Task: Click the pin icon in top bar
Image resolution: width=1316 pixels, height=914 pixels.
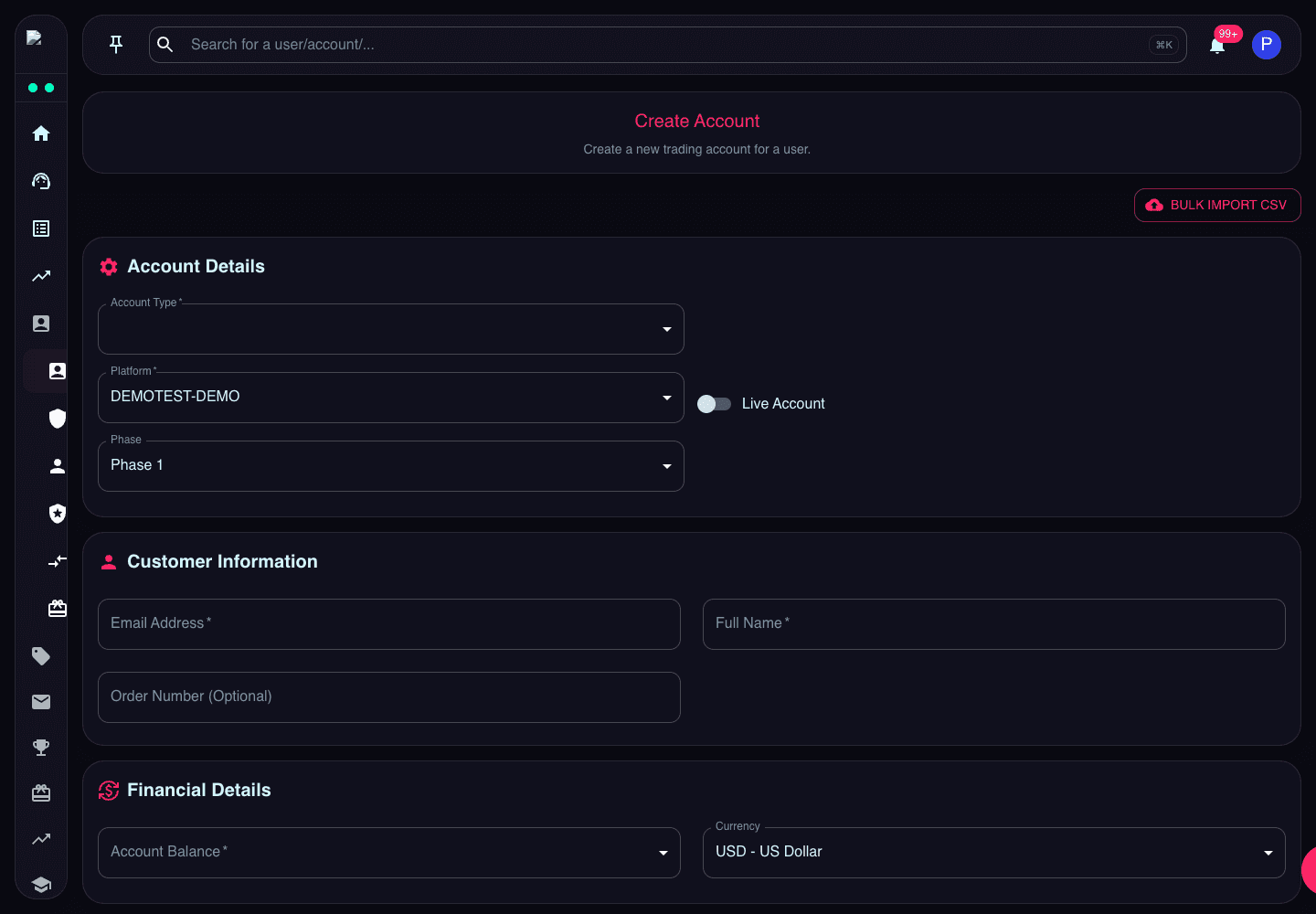Action: [x=116, y=44]
